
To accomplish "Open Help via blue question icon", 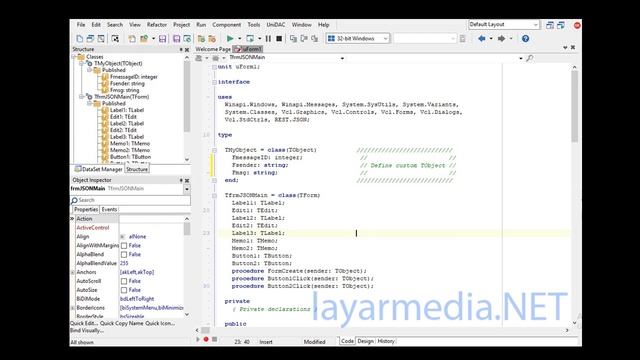I will click(525, 38).
